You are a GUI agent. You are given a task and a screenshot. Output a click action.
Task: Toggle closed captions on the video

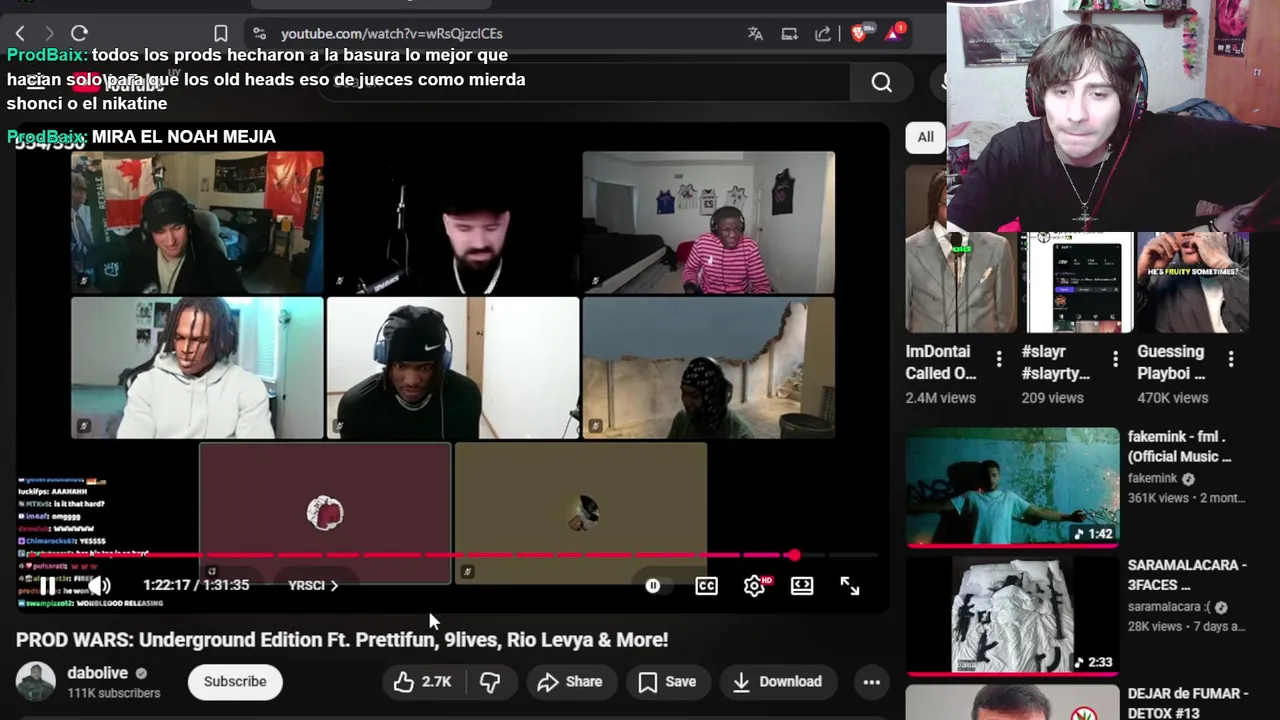706,586
